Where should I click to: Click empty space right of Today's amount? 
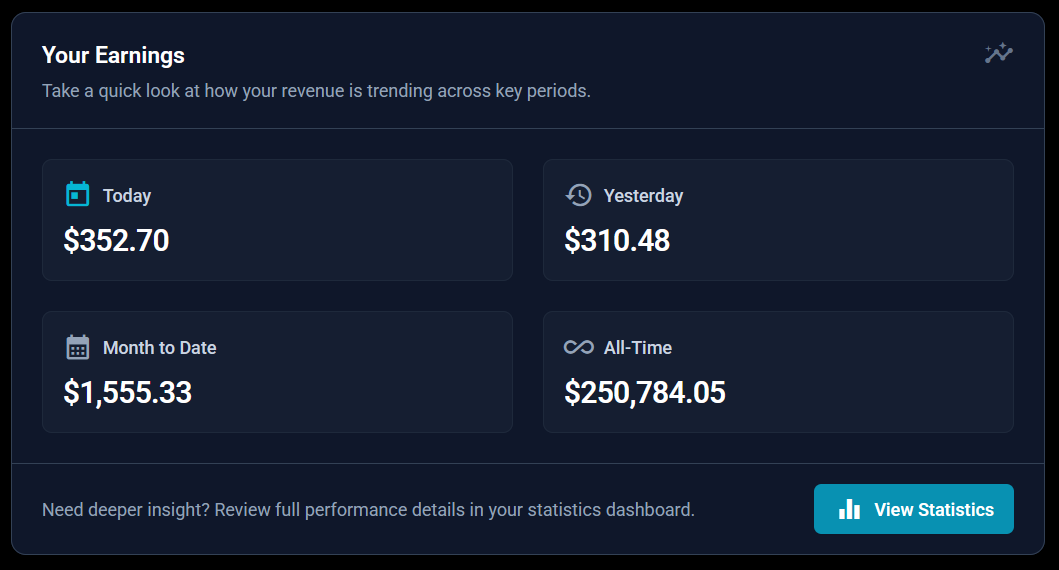[350, 241]
